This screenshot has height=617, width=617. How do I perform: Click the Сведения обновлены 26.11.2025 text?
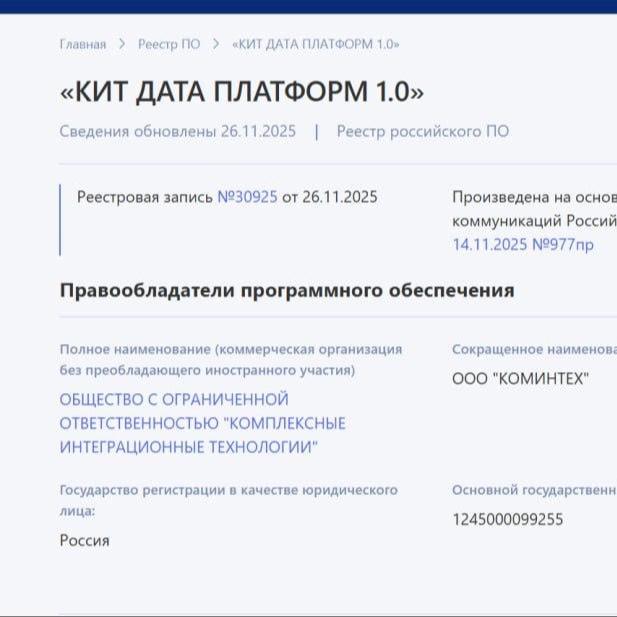point(177,132)
